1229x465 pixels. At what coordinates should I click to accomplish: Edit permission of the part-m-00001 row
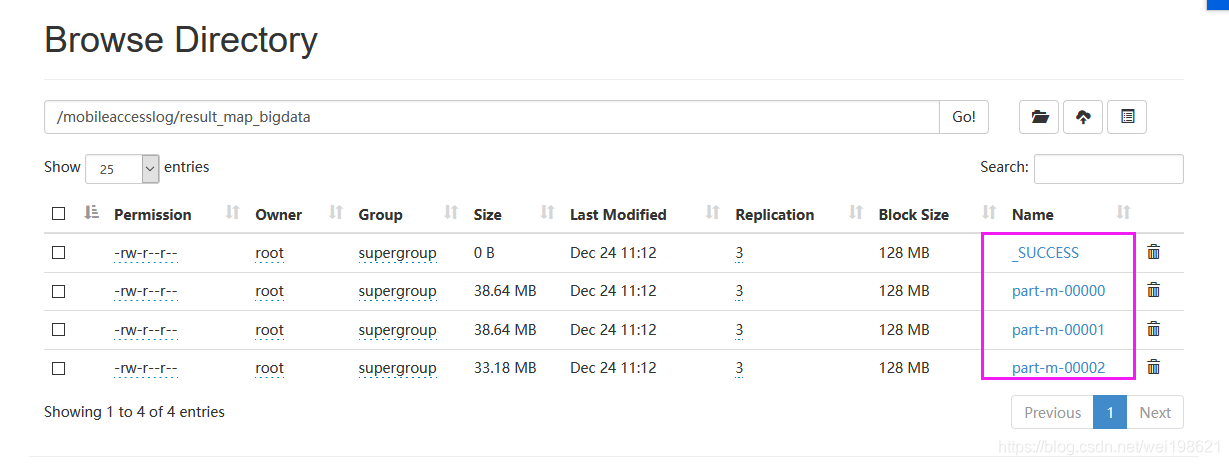tap(146, 330)
